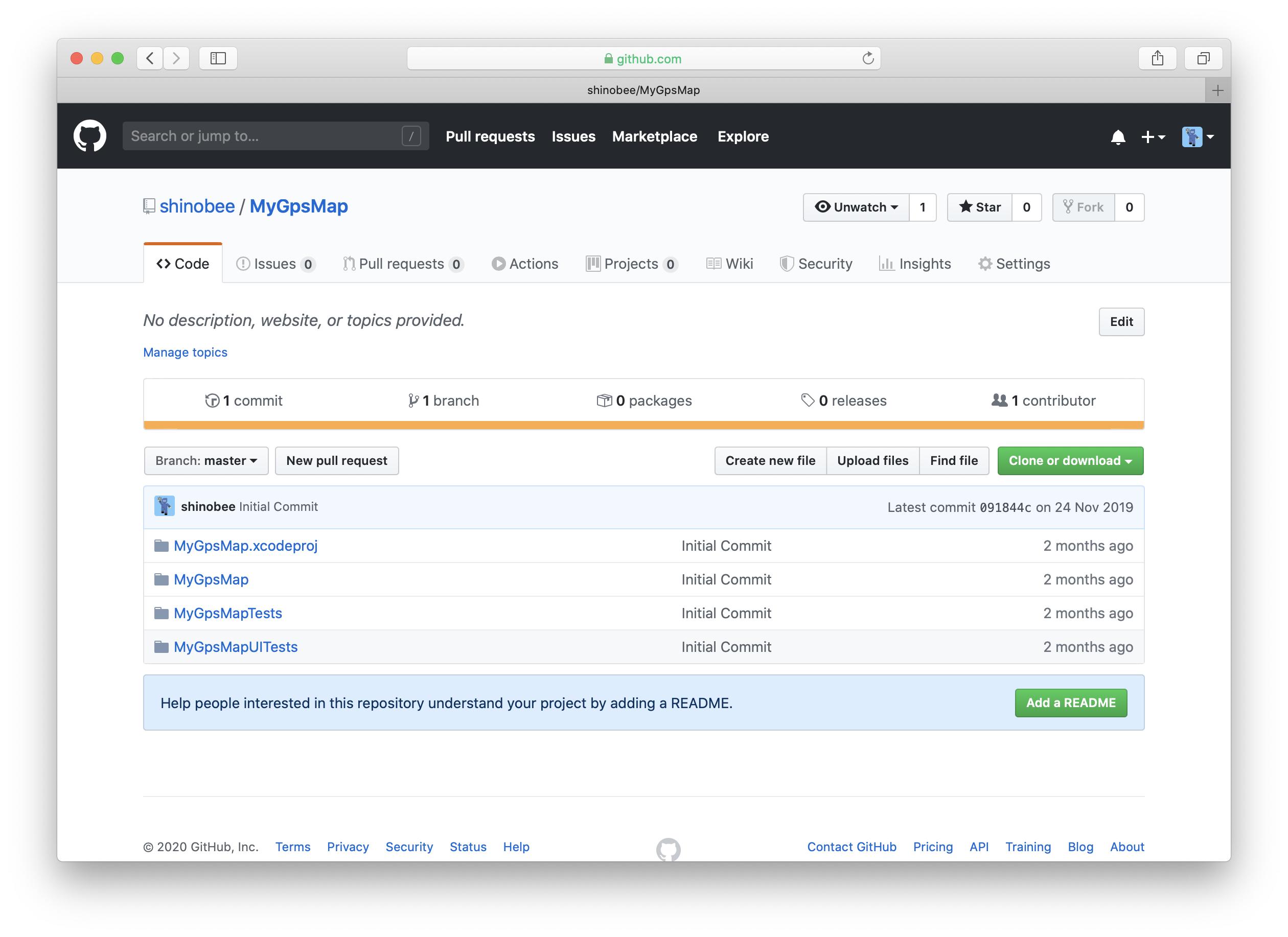
Task: Star the MyGpsMap repository
Action: pos(980,207)
